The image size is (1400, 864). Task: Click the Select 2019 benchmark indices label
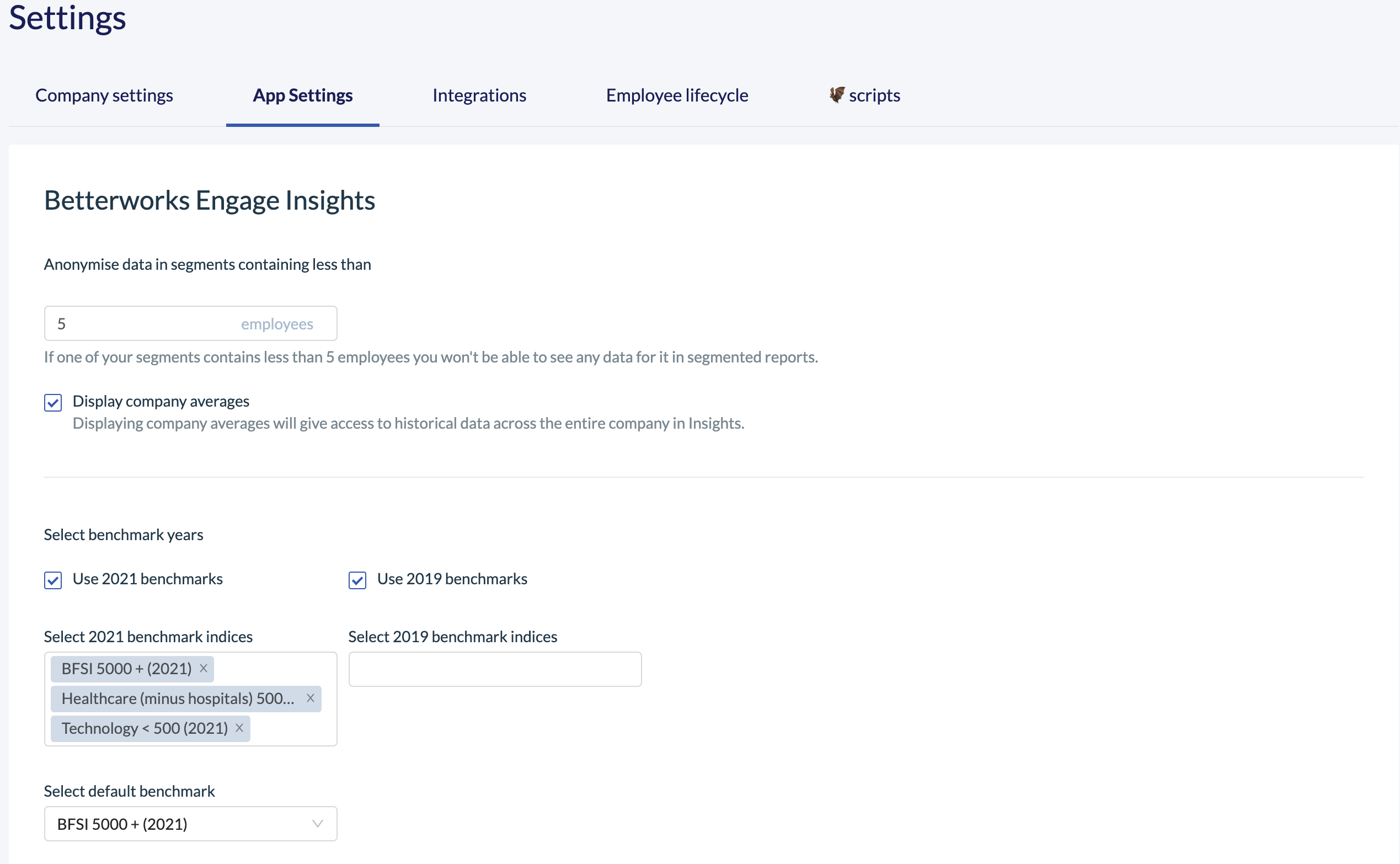tap(452, 637)
